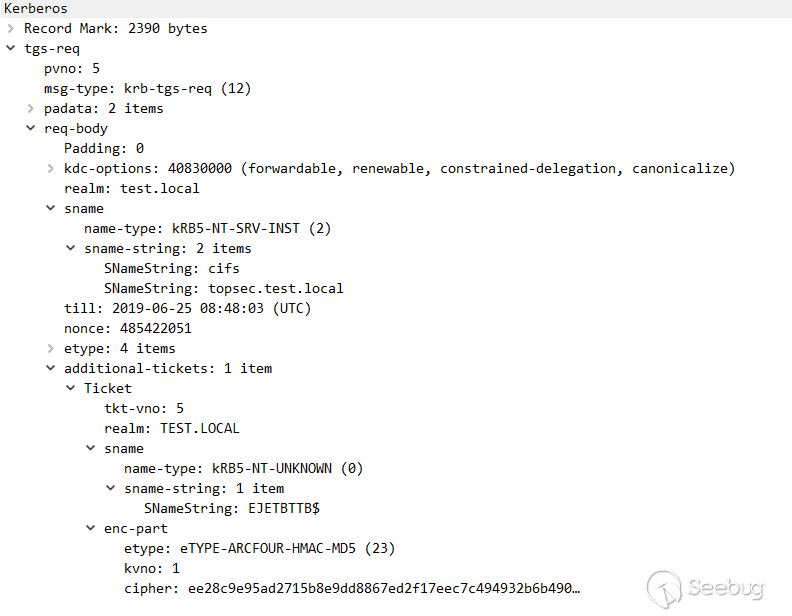Collapse sname-string 2 items node
792x616 pixels.
[71, 248]
